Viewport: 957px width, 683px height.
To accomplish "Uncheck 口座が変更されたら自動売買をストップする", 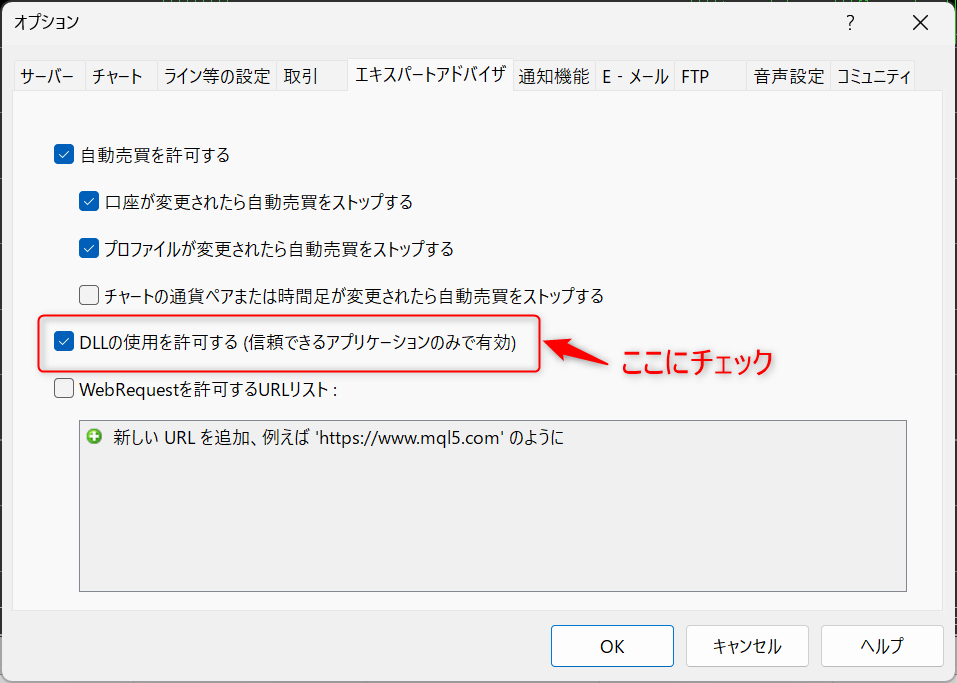I will point(89,202).
